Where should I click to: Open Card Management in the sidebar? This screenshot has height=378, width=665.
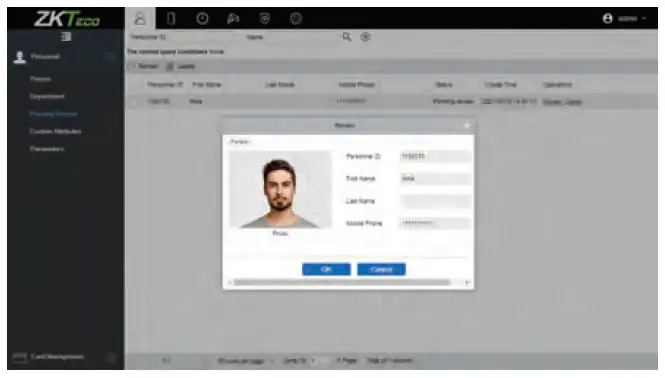[57, 357]
